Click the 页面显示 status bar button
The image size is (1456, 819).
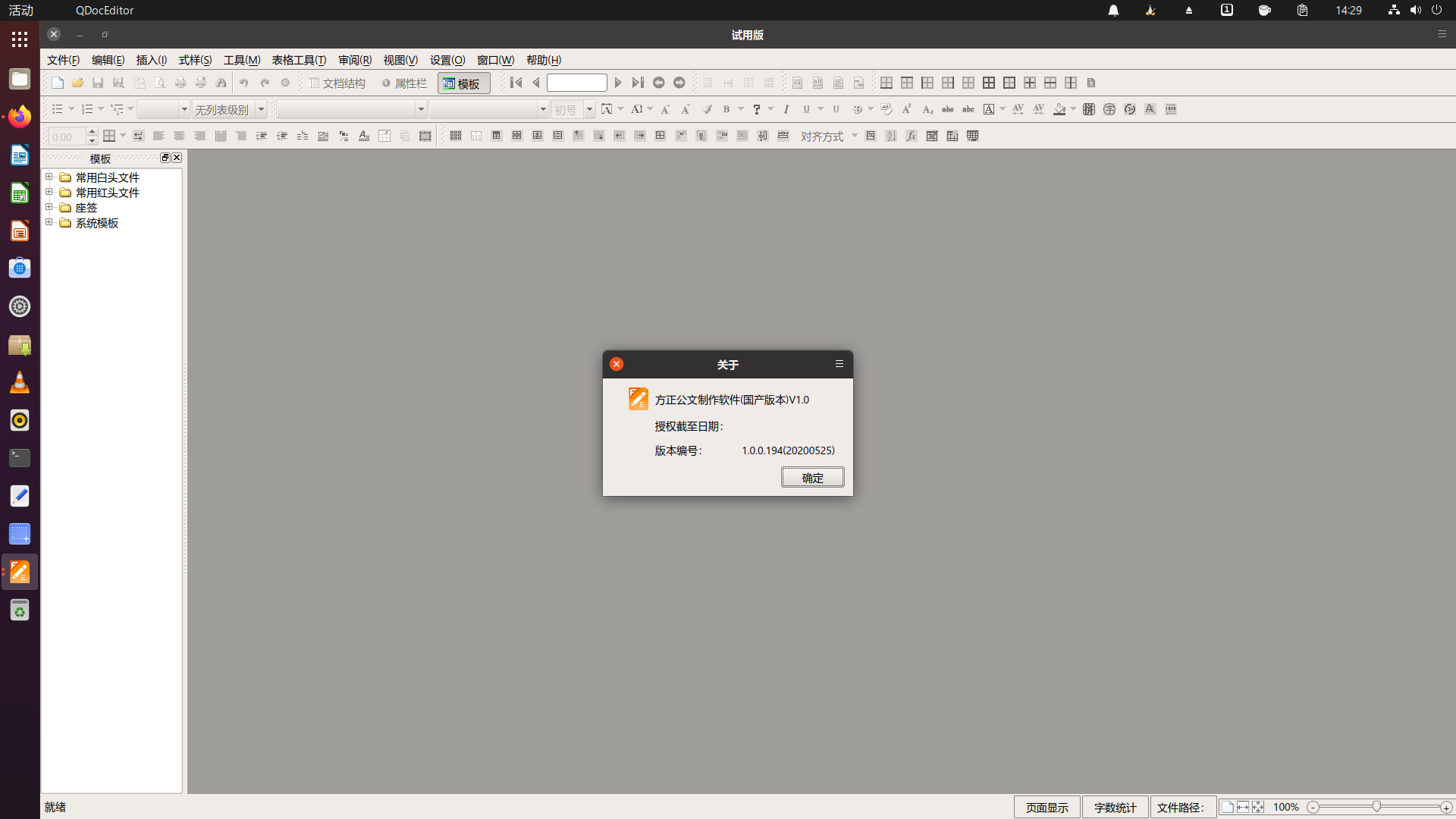pos(1047,808)
